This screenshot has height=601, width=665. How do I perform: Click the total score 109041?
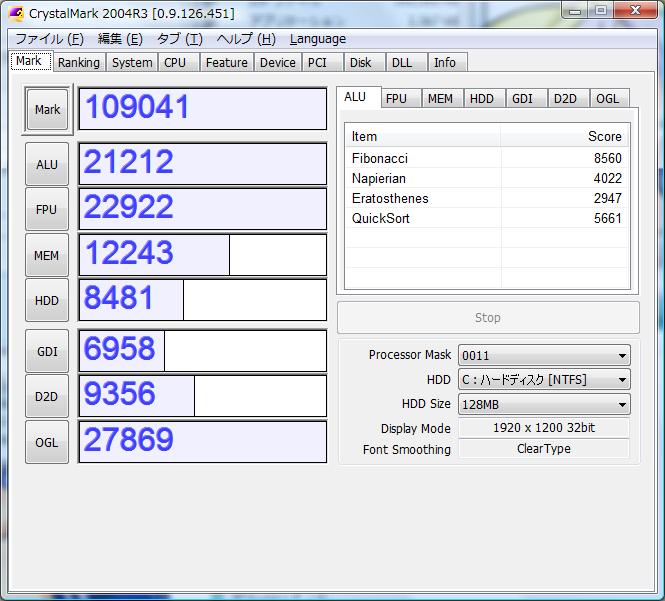[x=203, y=109]
